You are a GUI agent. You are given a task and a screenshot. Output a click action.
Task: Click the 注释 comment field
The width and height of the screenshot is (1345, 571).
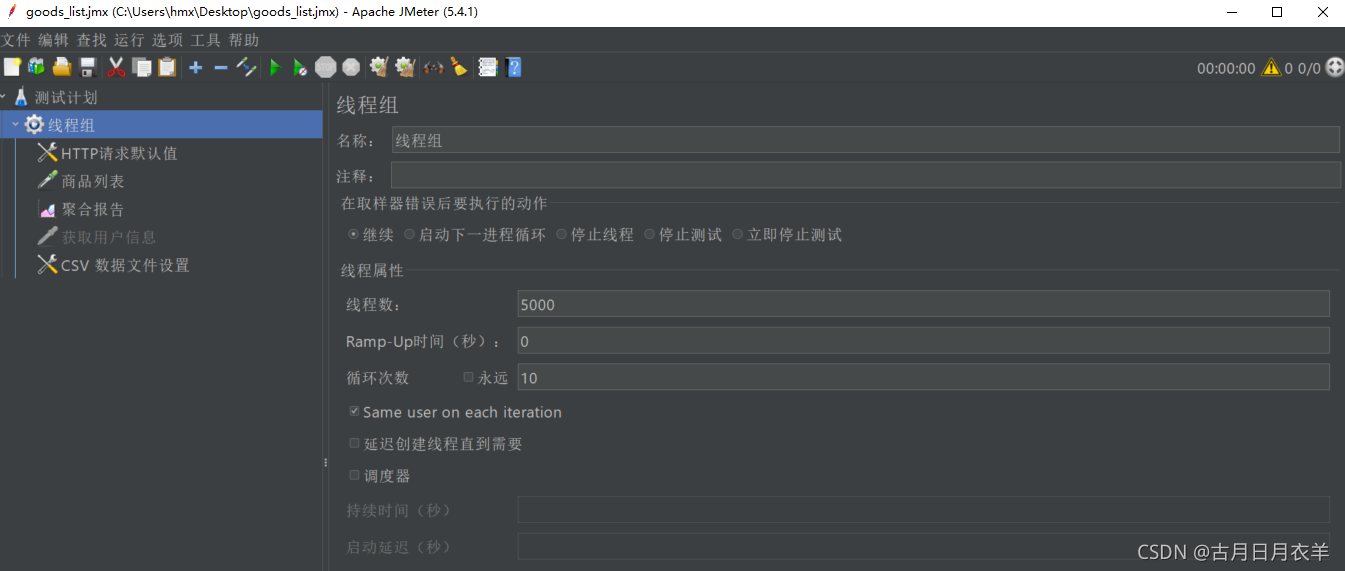tap(865, 175)
